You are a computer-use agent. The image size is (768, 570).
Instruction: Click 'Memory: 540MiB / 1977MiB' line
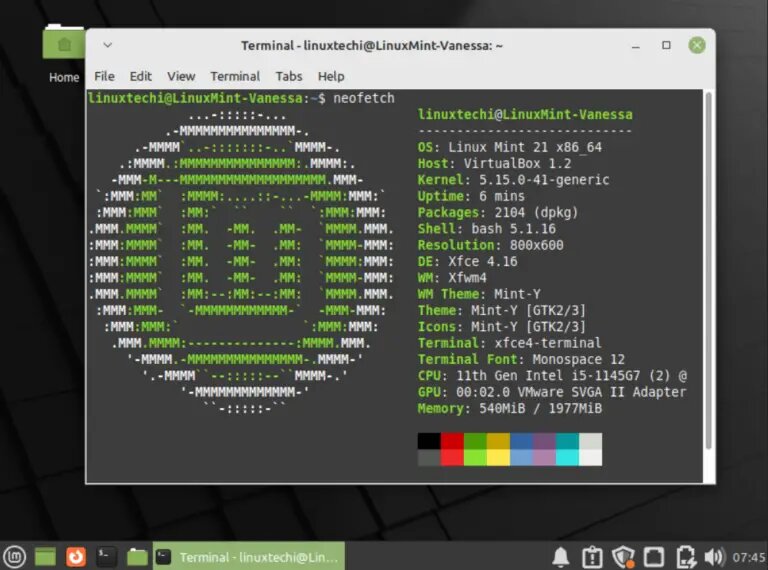510,408
